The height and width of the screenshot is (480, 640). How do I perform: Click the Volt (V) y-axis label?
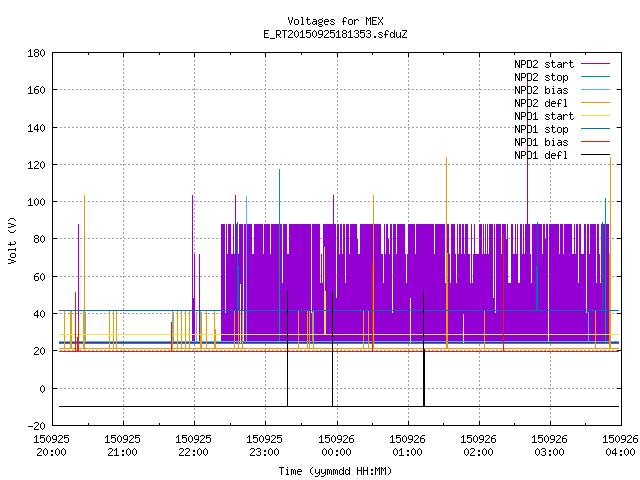[x=12, y=240]
